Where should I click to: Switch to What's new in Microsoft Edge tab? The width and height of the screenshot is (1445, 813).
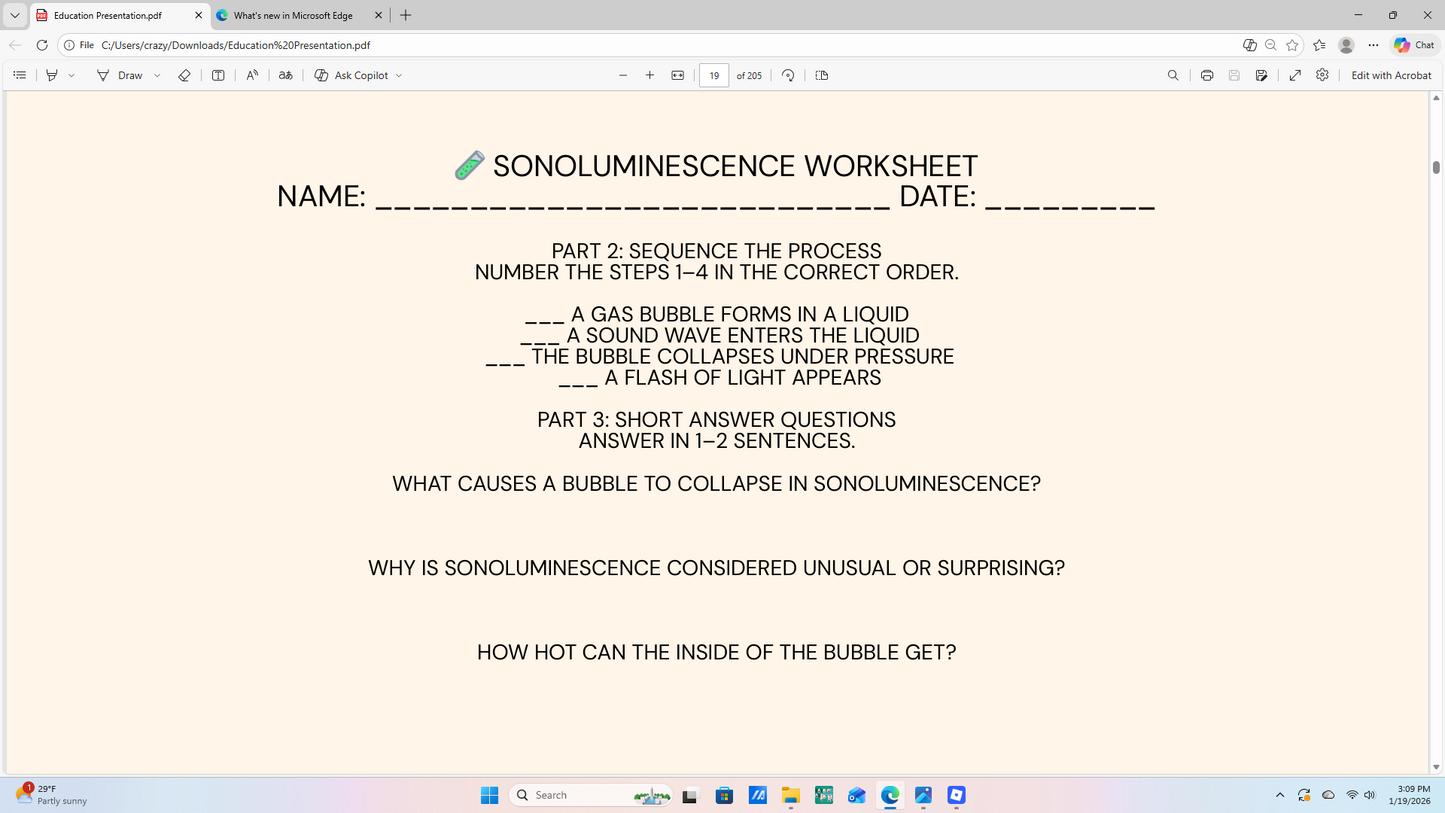(293, 16)
